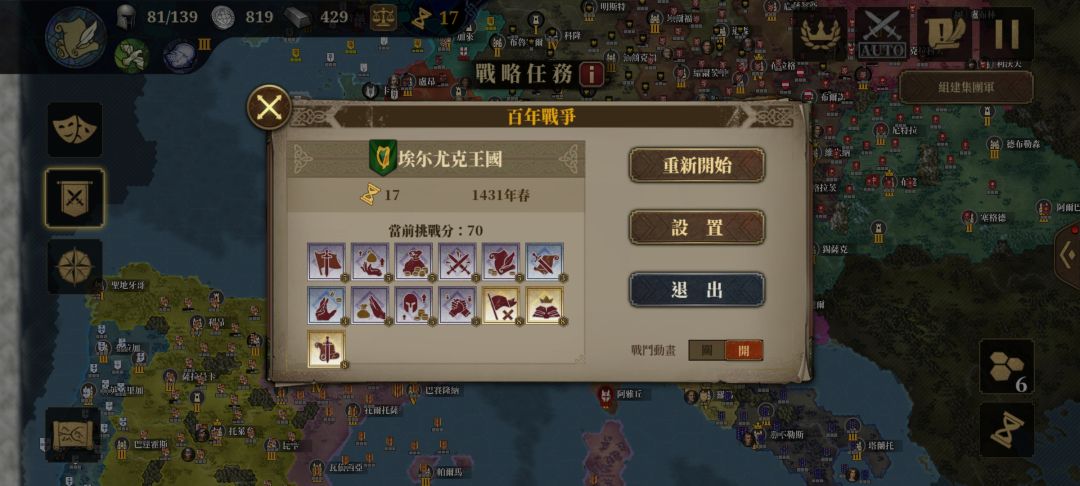Click the 組建集團軍 button

[966, 87]
